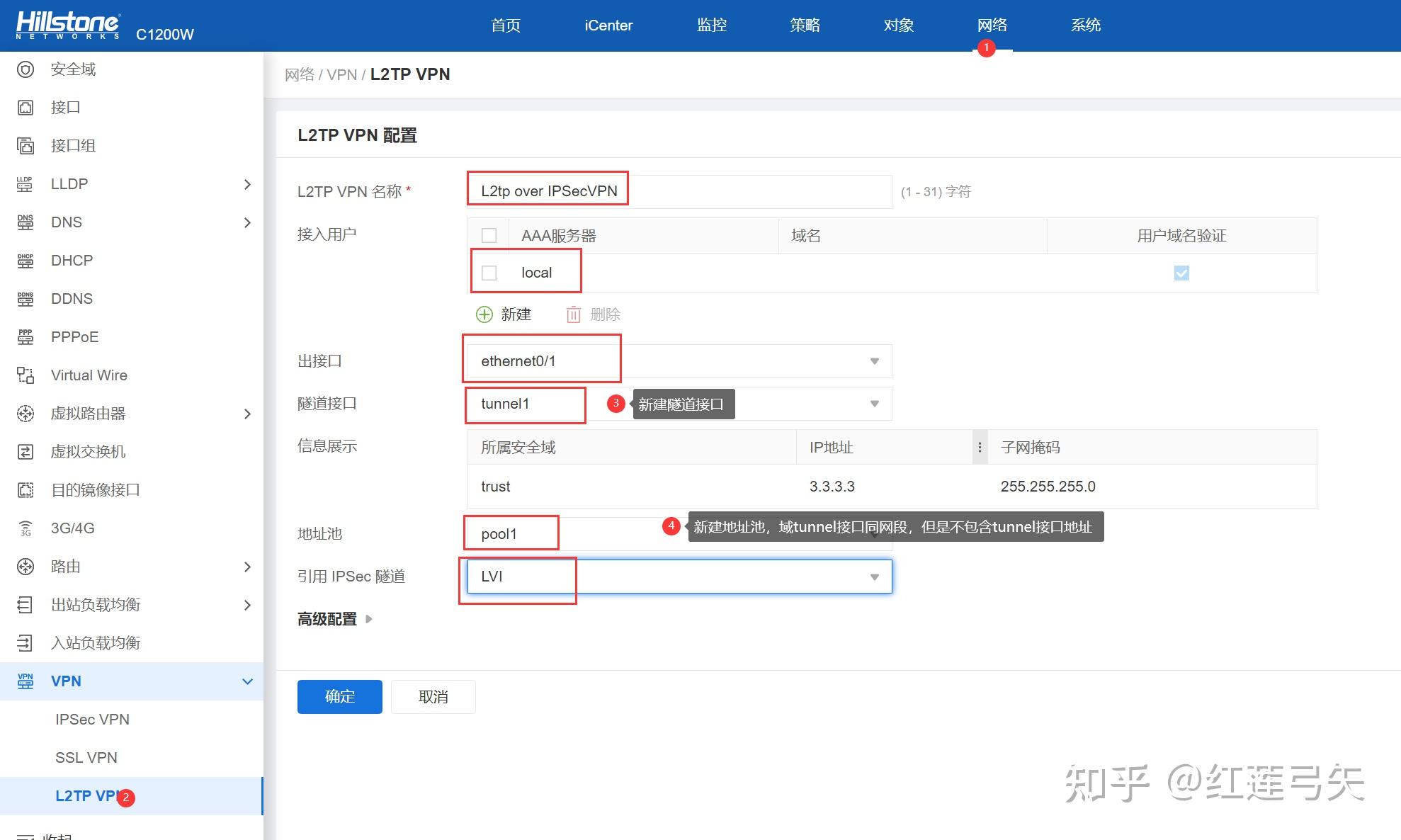Image resolution: width=1401 pixels, height=840 pixels.
Task: Open the 监控 top menu
Action: point(712,25)
